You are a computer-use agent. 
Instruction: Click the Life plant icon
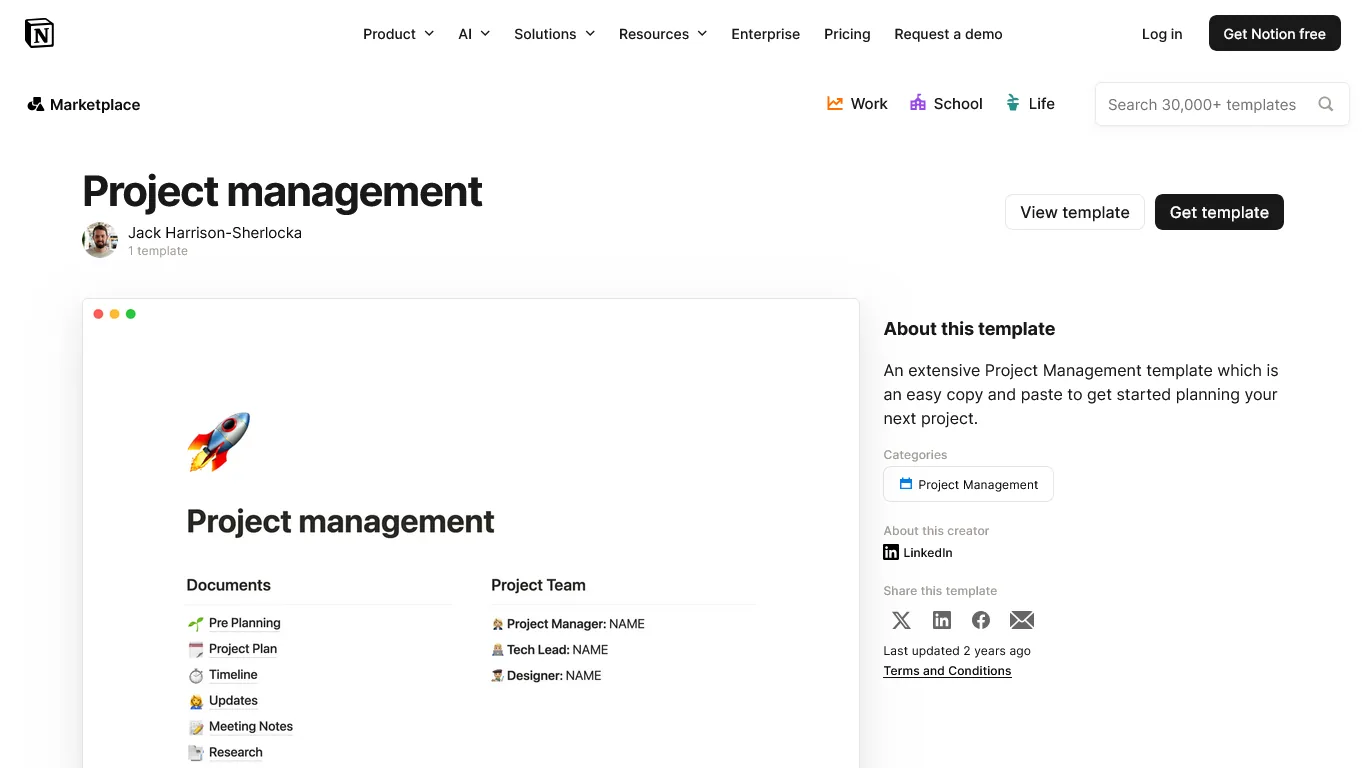[x=1013, y=103]
